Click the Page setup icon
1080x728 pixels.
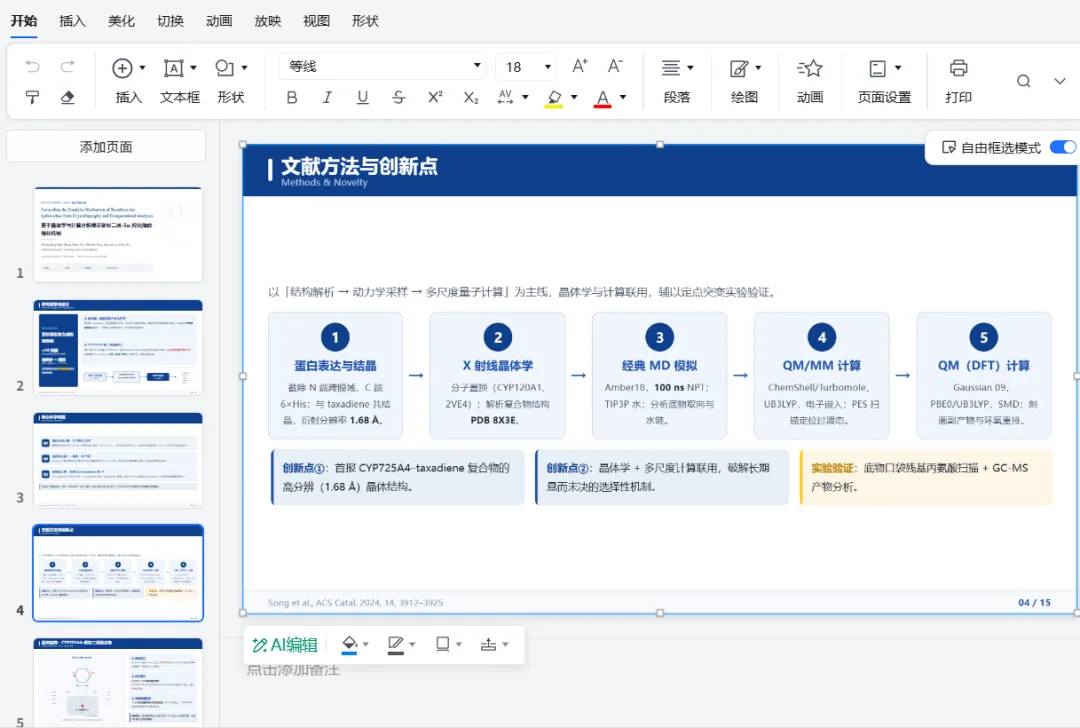[x=878, y=68]
